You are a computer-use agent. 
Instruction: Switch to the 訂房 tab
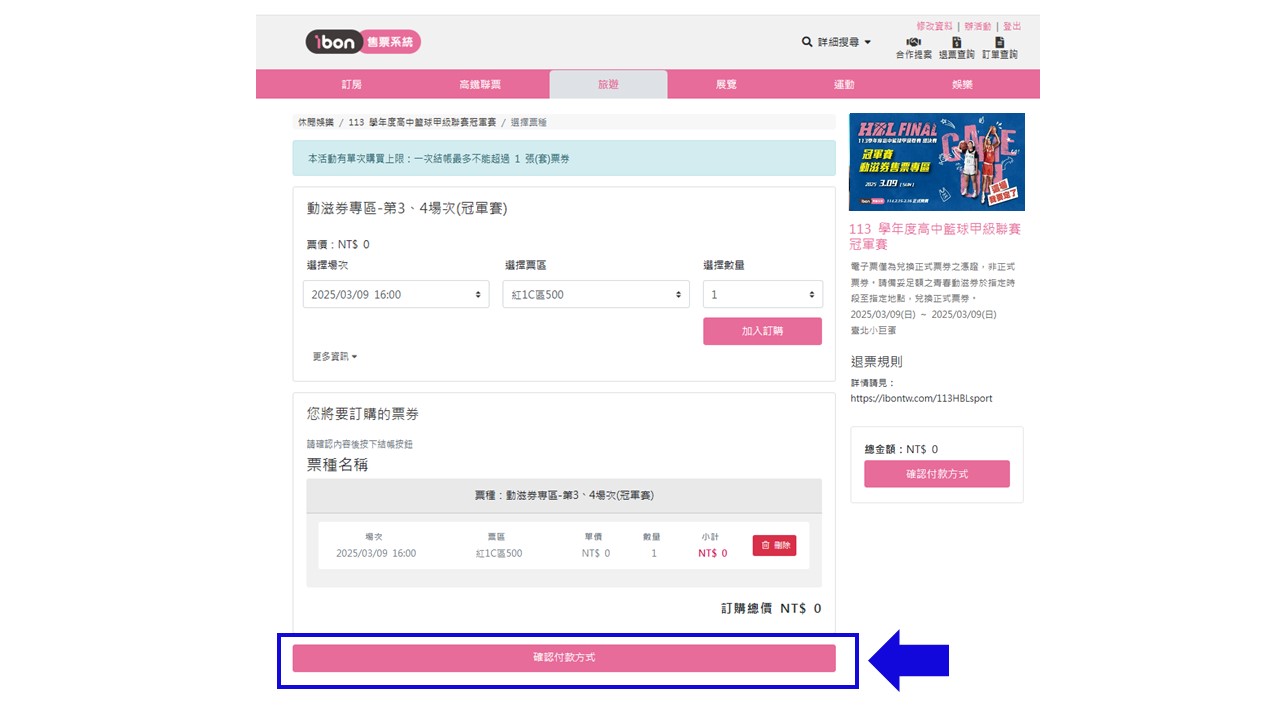click(x=352, y=85)
